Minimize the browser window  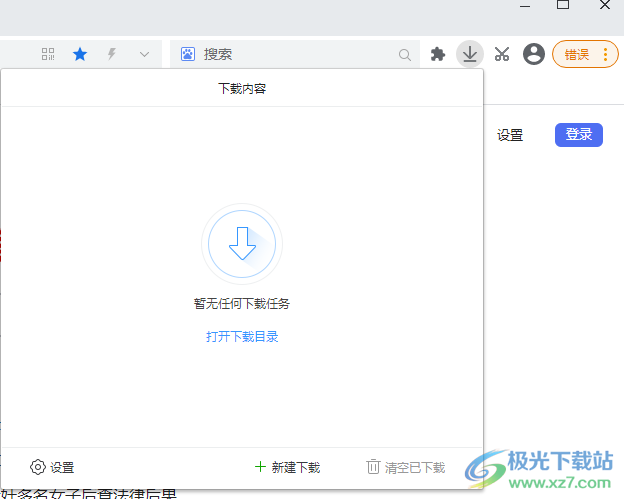[525, 6]
